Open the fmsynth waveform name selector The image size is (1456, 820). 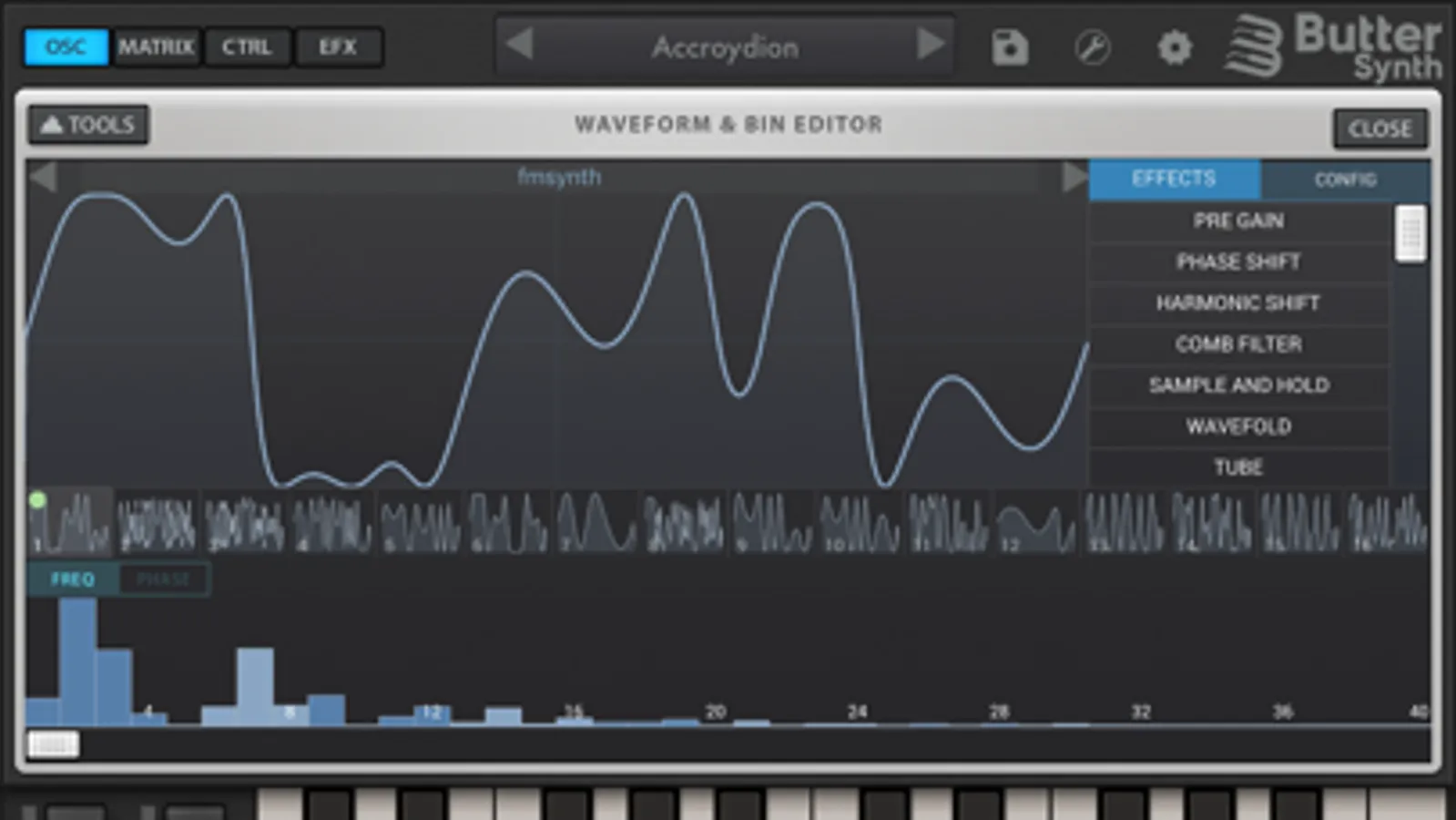[x=558, y=177]
